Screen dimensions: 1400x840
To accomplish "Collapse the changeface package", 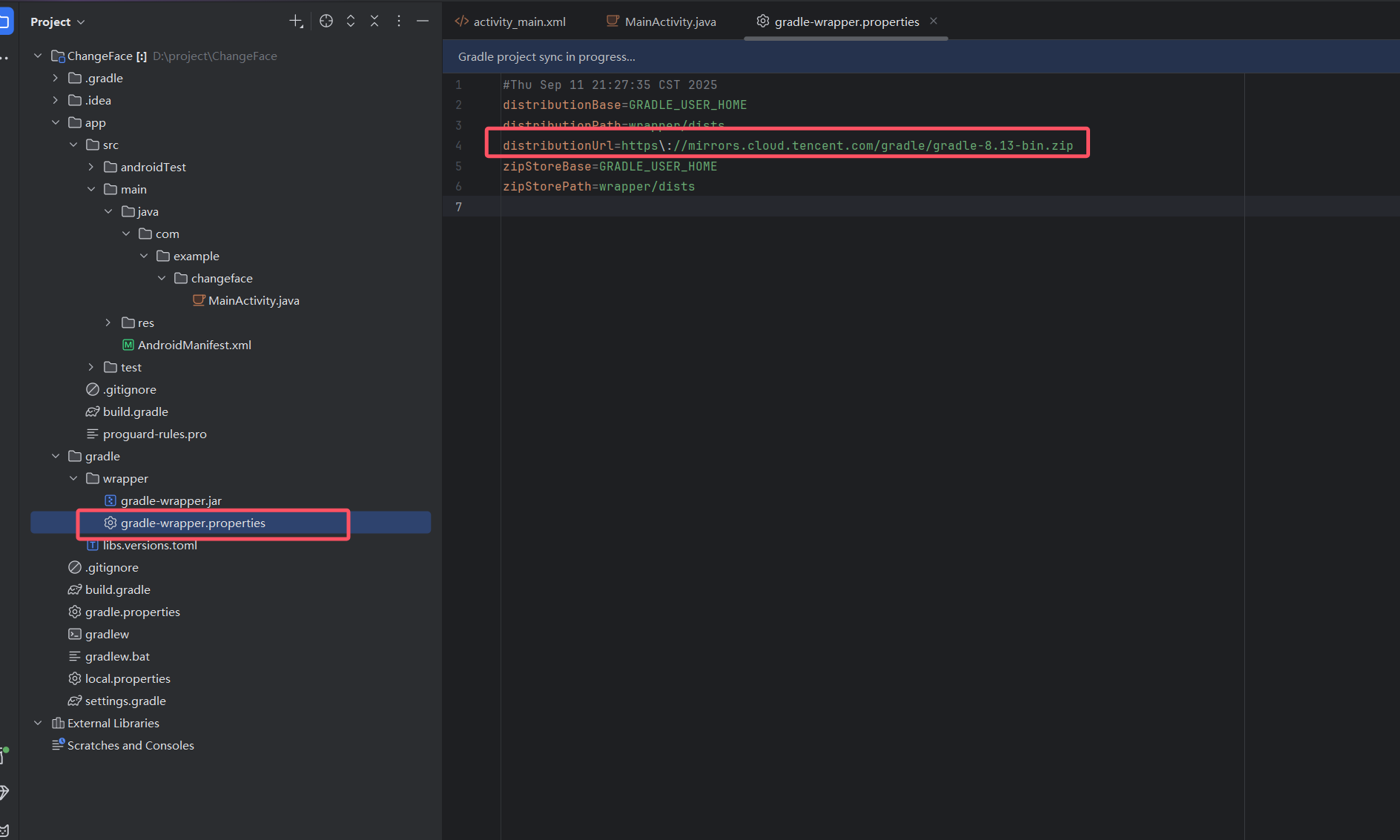I will click(x=162, y=278).
